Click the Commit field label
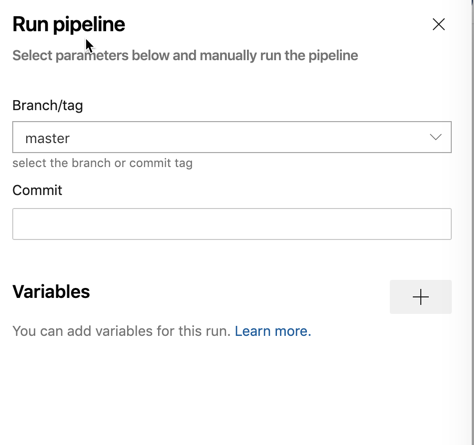The height and width of the screenshot is (445, 474). 37,190
